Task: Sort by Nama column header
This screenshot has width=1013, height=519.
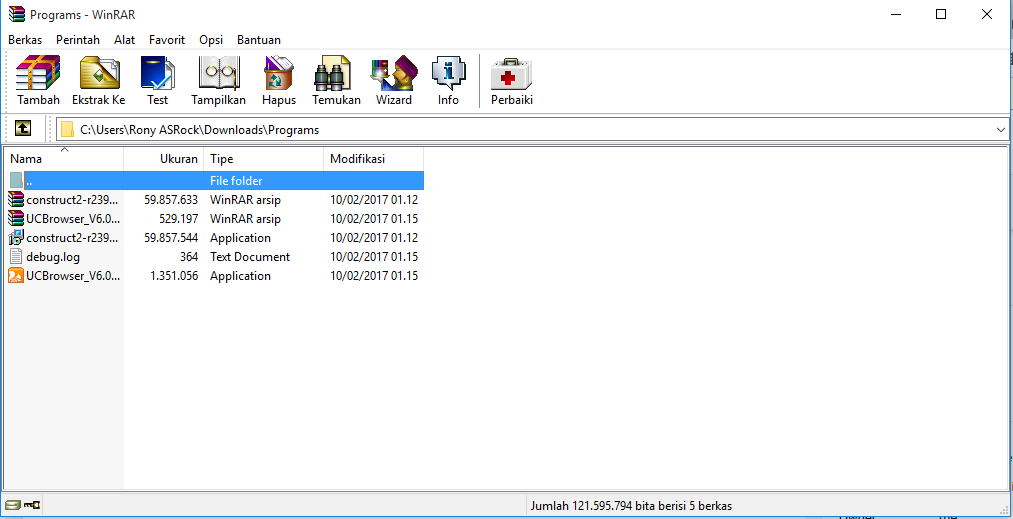Action: 63,159
